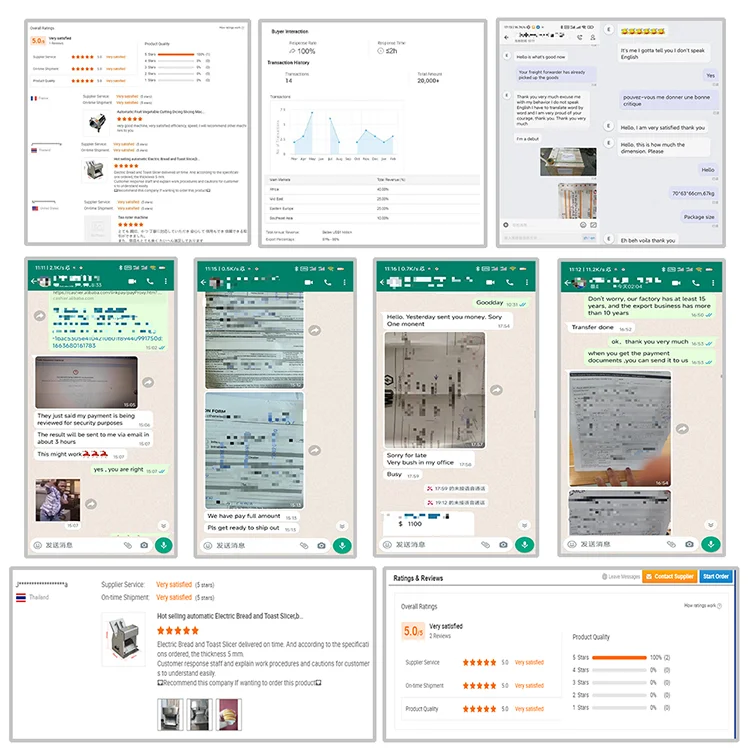
Task: Click 4 Stars progress bar in bottom-right ratings
Action: [x=619, y=670]
